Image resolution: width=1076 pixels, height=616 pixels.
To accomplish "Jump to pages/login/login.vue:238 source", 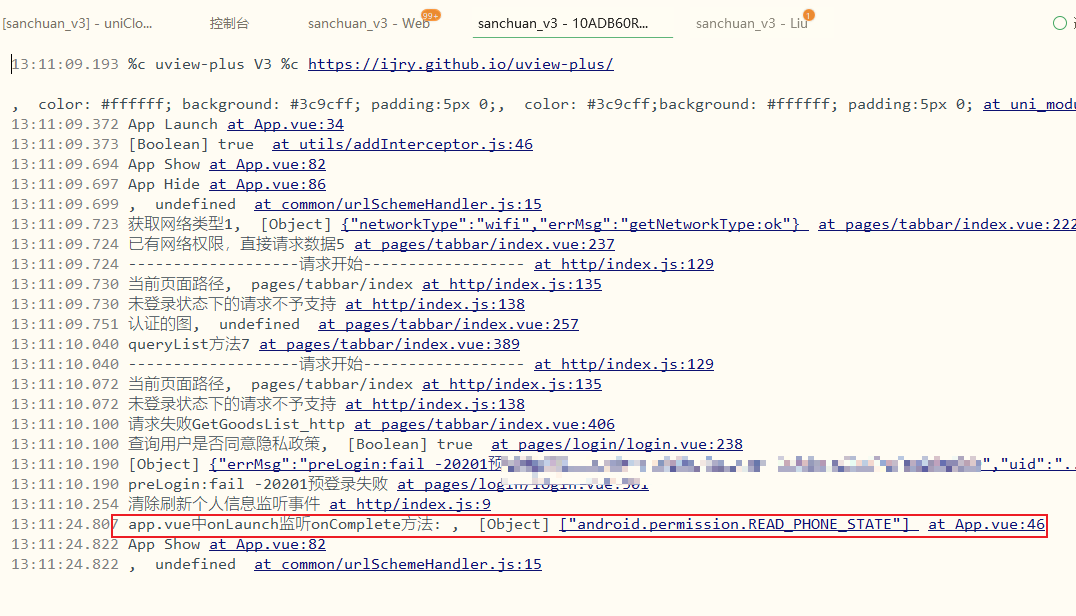I will (617, 444).
